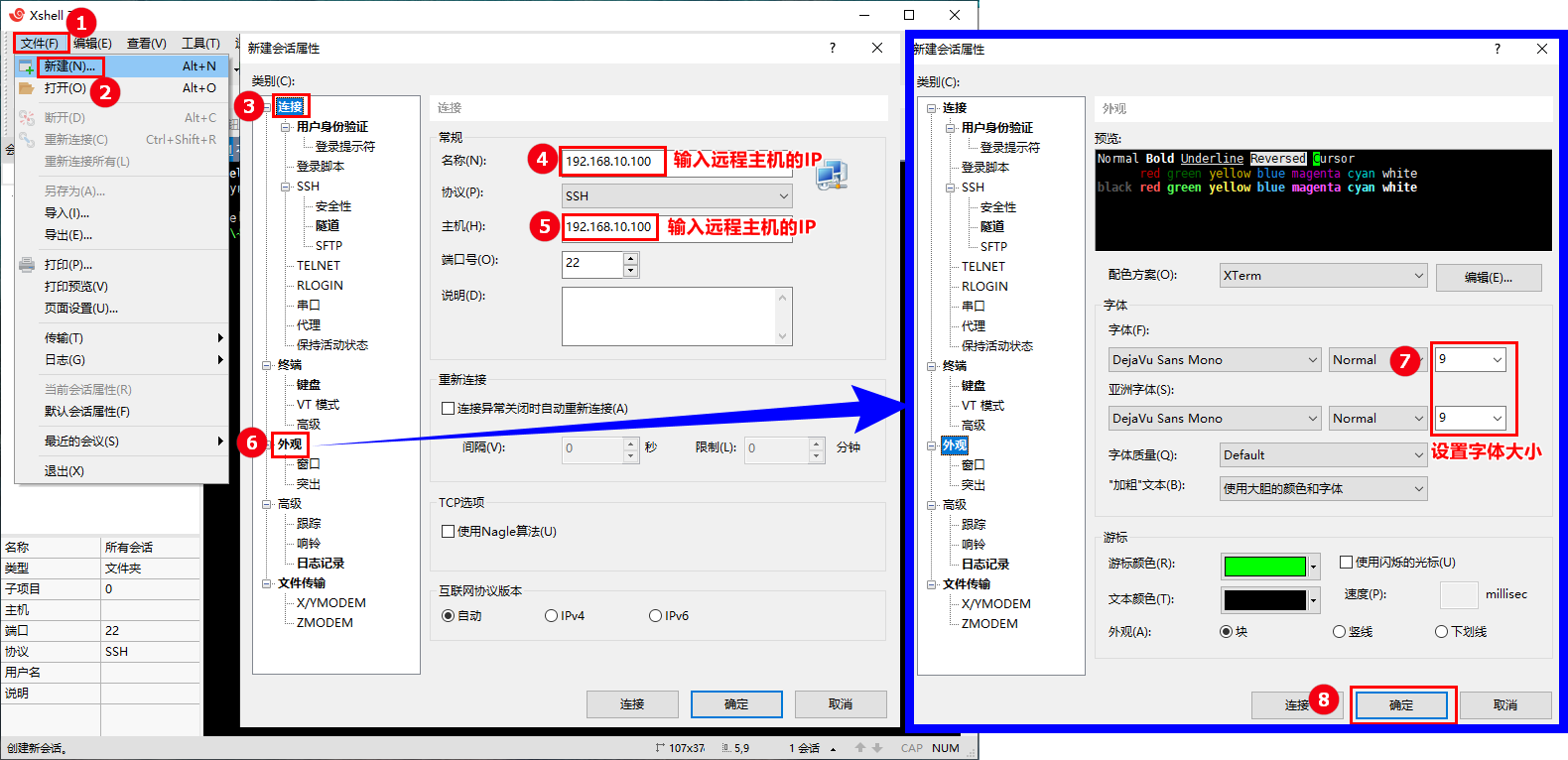1568x760 pixels.
Task: Open 最近的会议(S) submenu
Action: tap(123, 442)
